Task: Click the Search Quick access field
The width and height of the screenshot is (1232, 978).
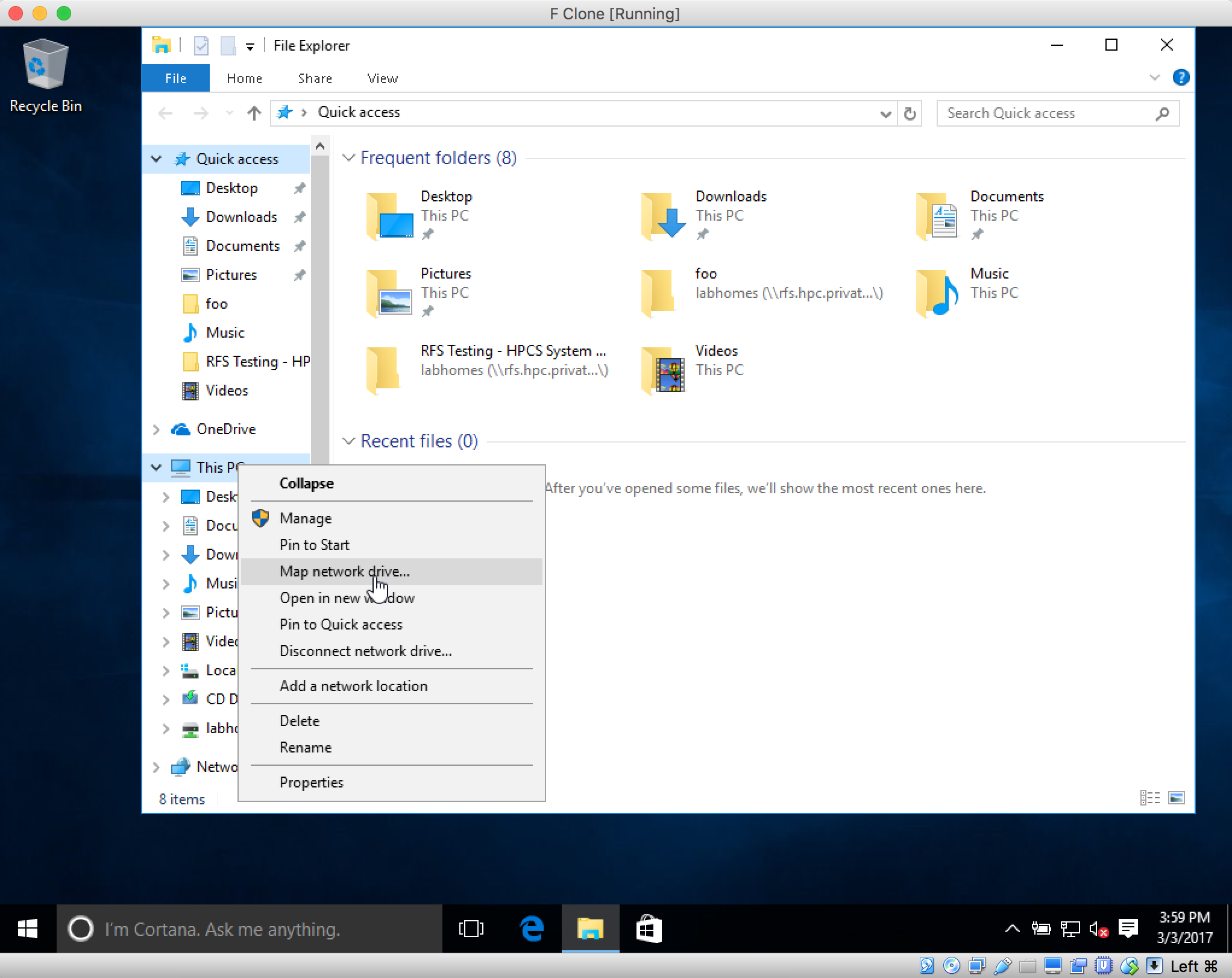Action: (1049, 113)
